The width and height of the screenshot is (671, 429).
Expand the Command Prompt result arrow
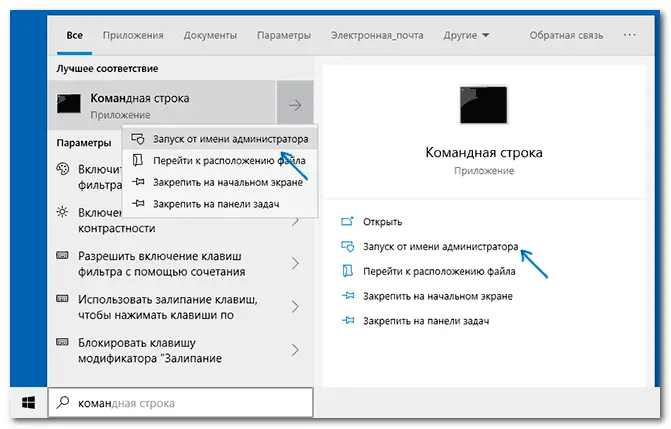coord(295,104)
